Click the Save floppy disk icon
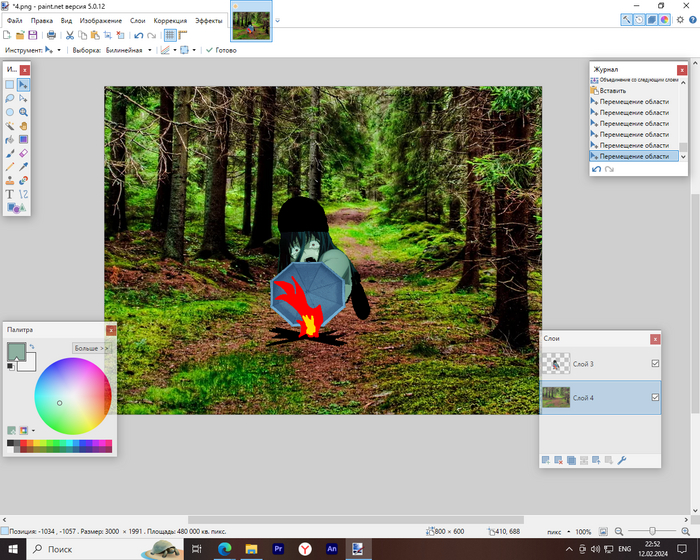700x560 pixels. (32, 35)
